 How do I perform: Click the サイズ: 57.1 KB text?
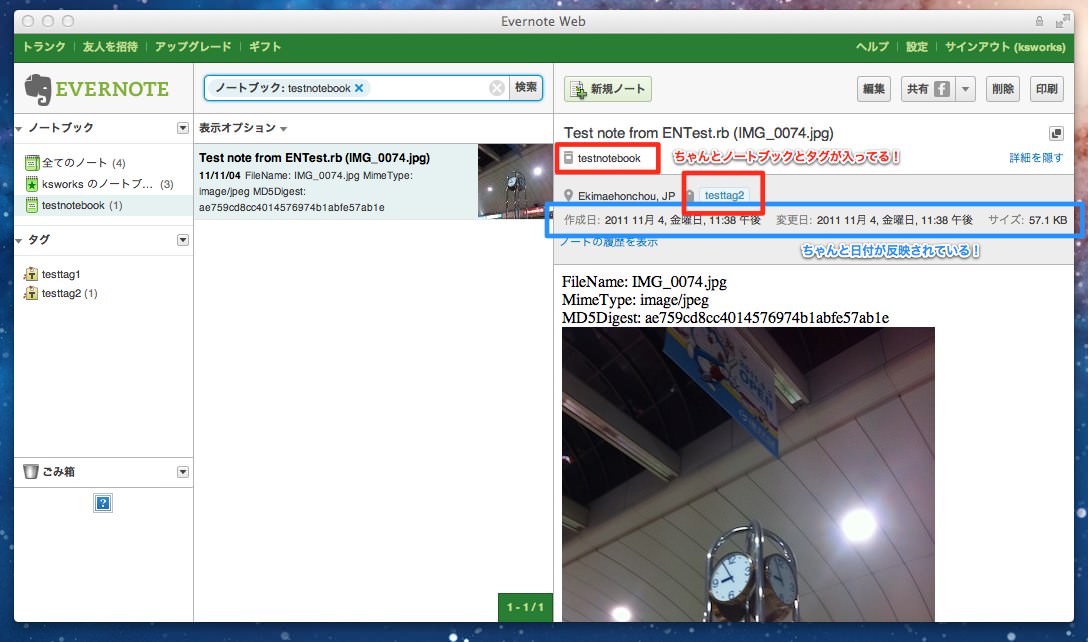(x=1028, y=220)
